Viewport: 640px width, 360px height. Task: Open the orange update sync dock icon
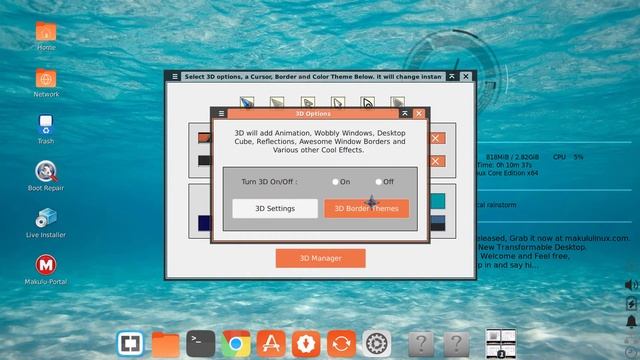pos(341,344)
